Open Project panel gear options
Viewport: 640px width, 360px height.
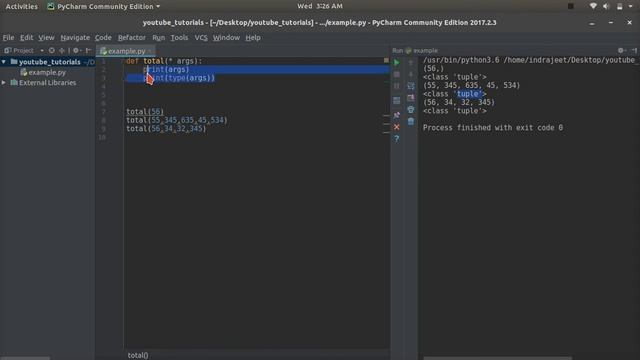[x=76, y=50]
